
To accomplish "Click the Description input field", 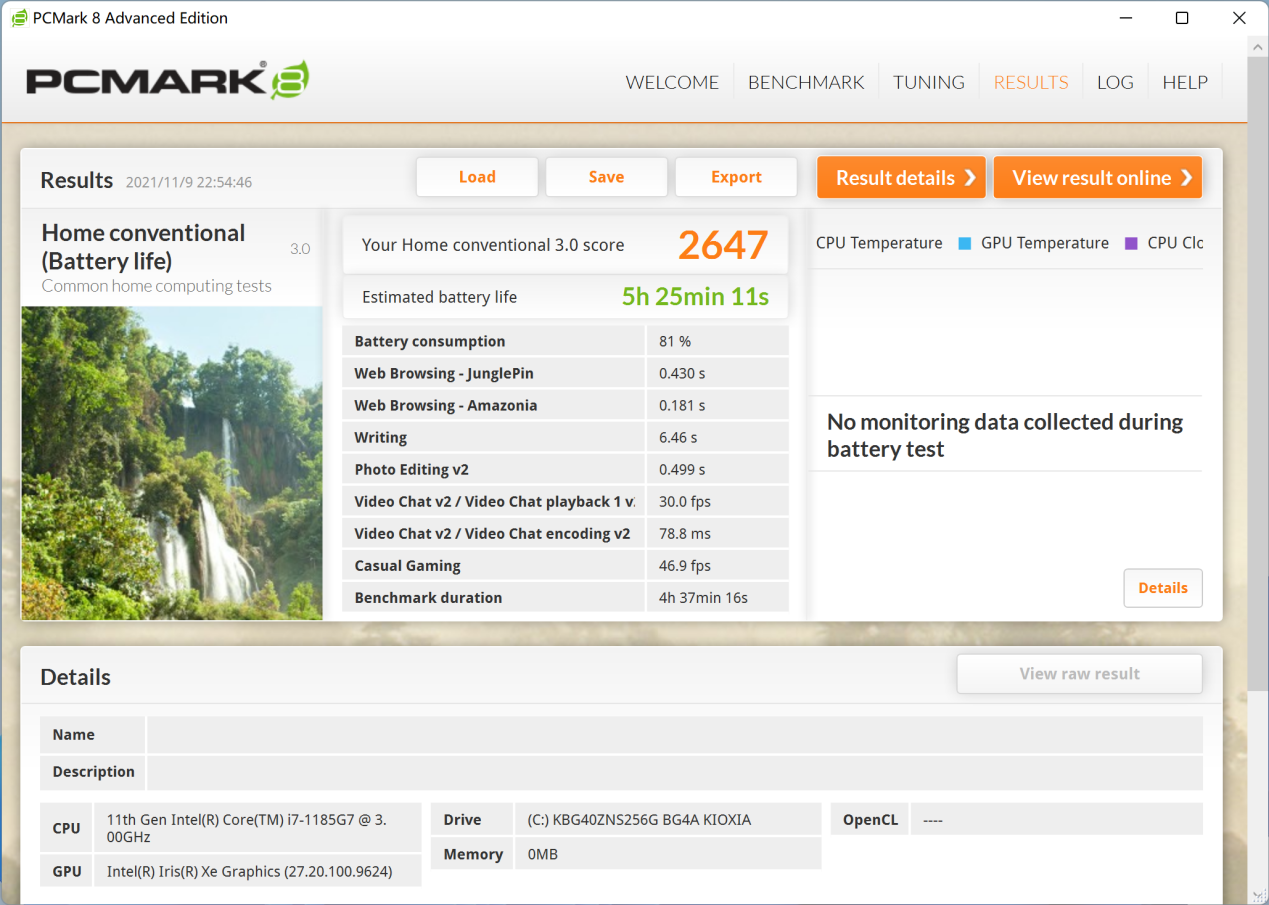I will [x=675, y=772].
